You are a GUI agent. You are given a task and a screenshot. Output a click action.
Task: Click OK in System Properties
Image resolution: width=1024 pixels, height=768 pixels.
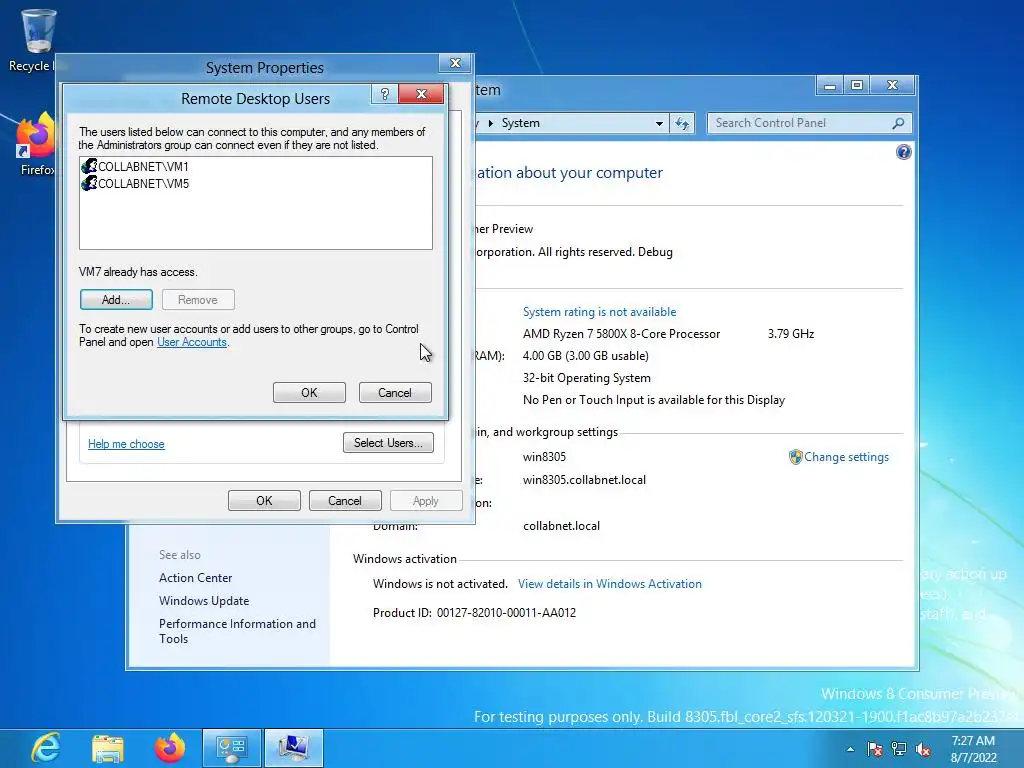(264, 501)
